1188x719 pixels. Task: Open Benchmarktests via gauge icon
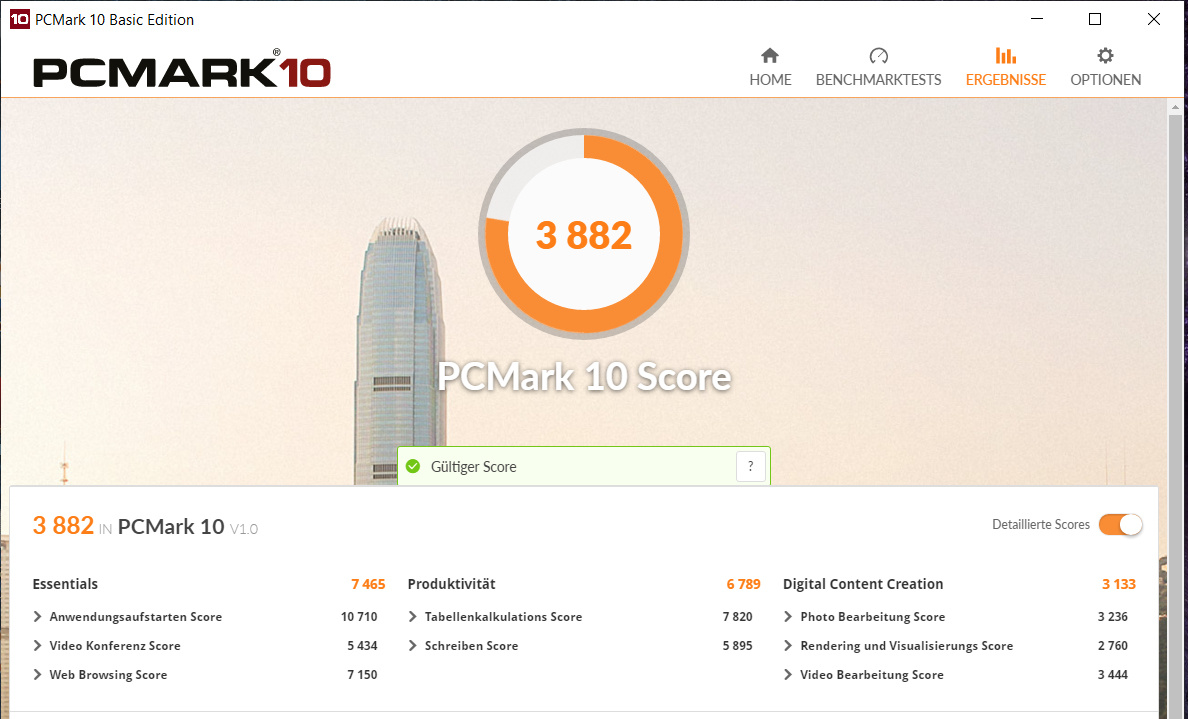tap(878, 56)
